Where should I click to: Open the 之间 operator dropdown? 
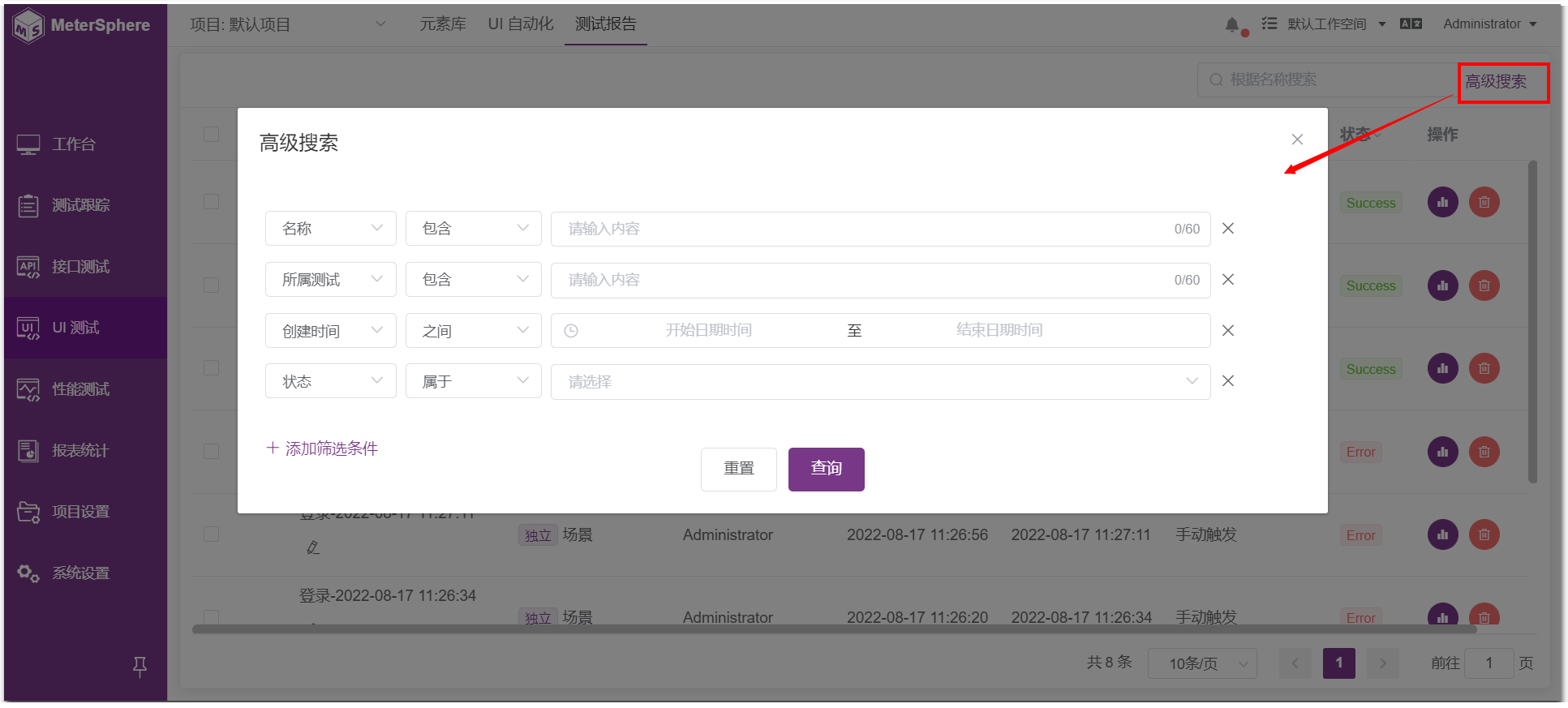(474, 331)
